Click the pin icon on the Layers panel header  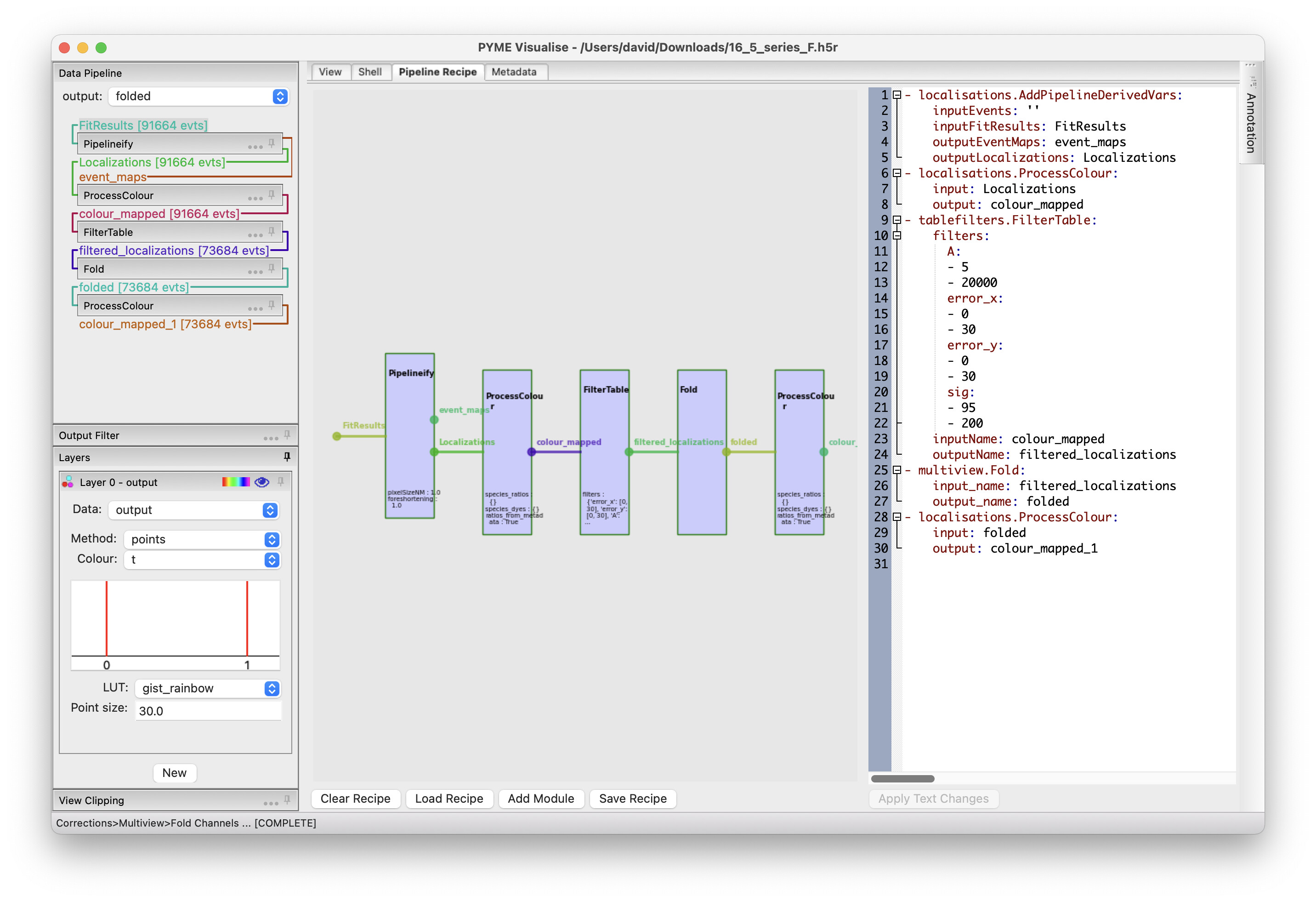[x=288, y=457]
